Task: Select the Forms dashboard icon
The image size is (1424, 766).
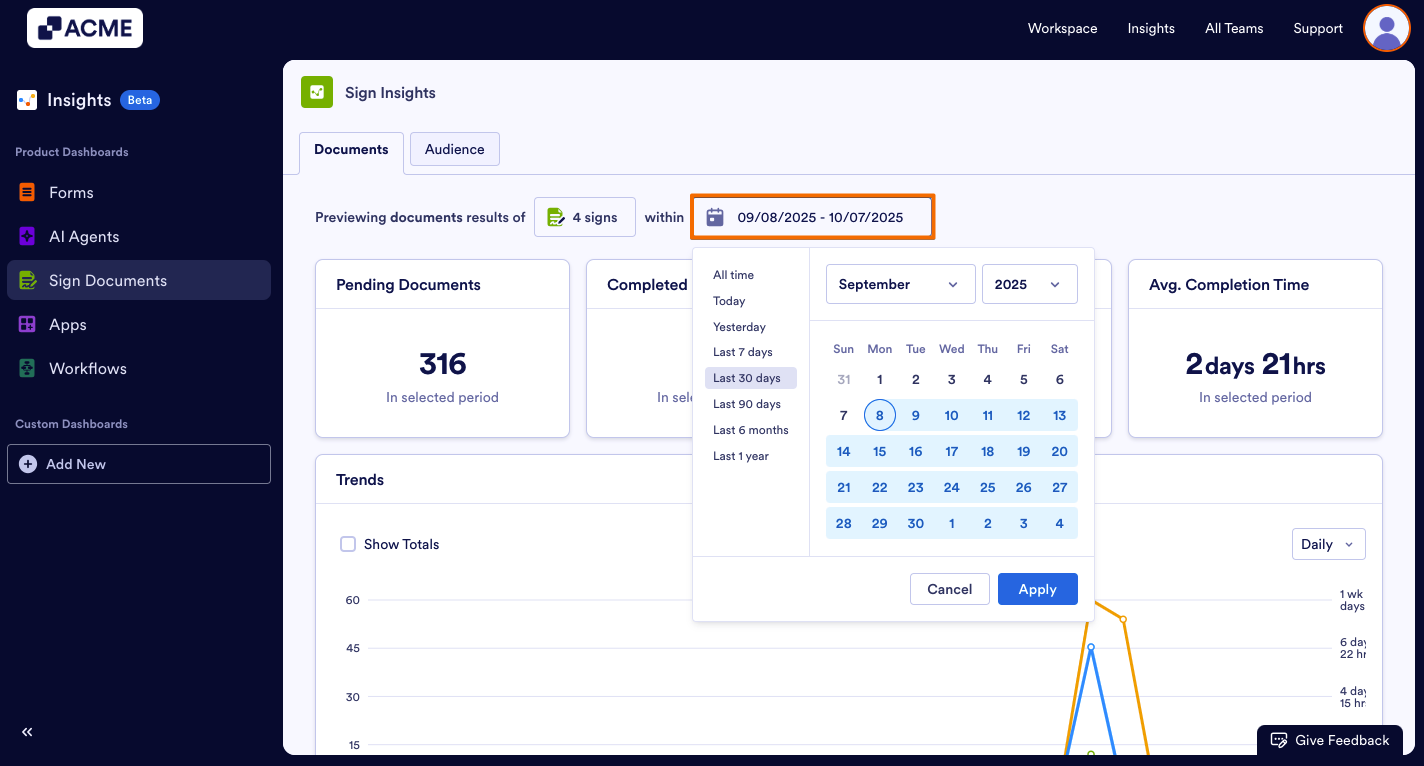Action: [x=27, y=192]
